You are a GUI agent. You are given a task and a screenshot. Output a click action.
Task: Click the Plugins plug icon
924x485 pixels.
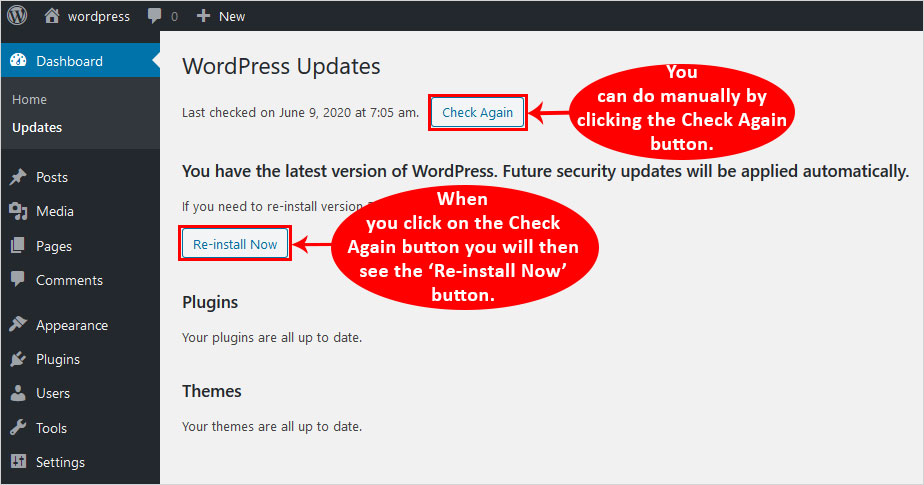click(18, 359)
